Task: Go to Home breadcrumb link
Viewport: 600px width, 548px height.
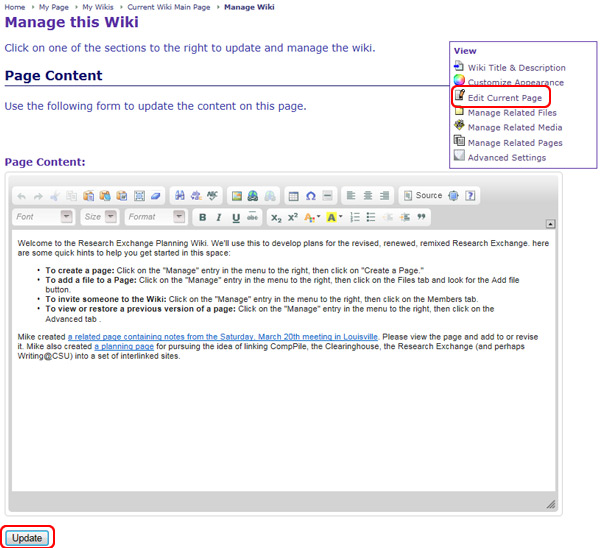Action: click(x=15, y=7)
